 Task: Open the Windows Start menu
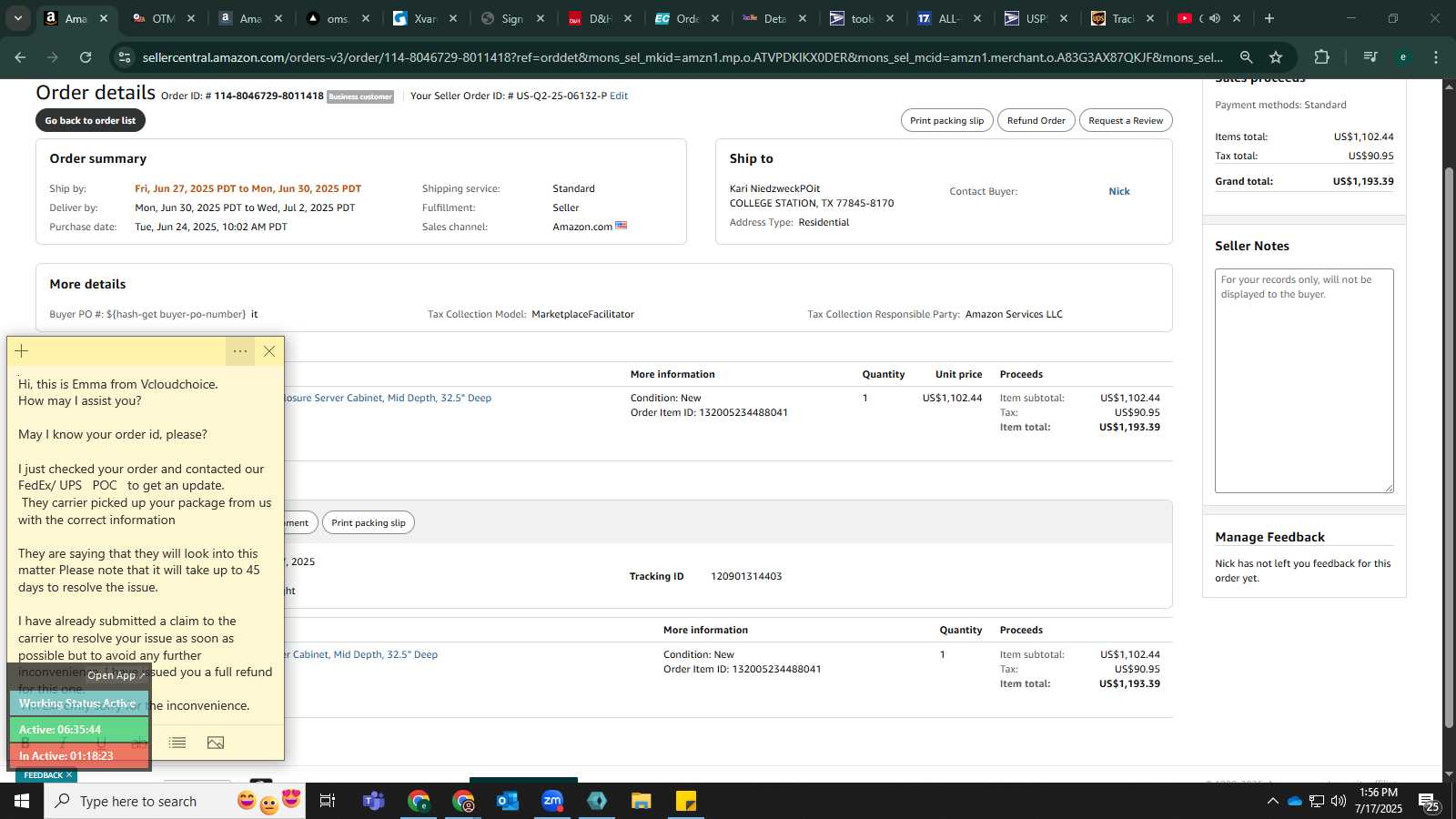[x=22, y=801]
